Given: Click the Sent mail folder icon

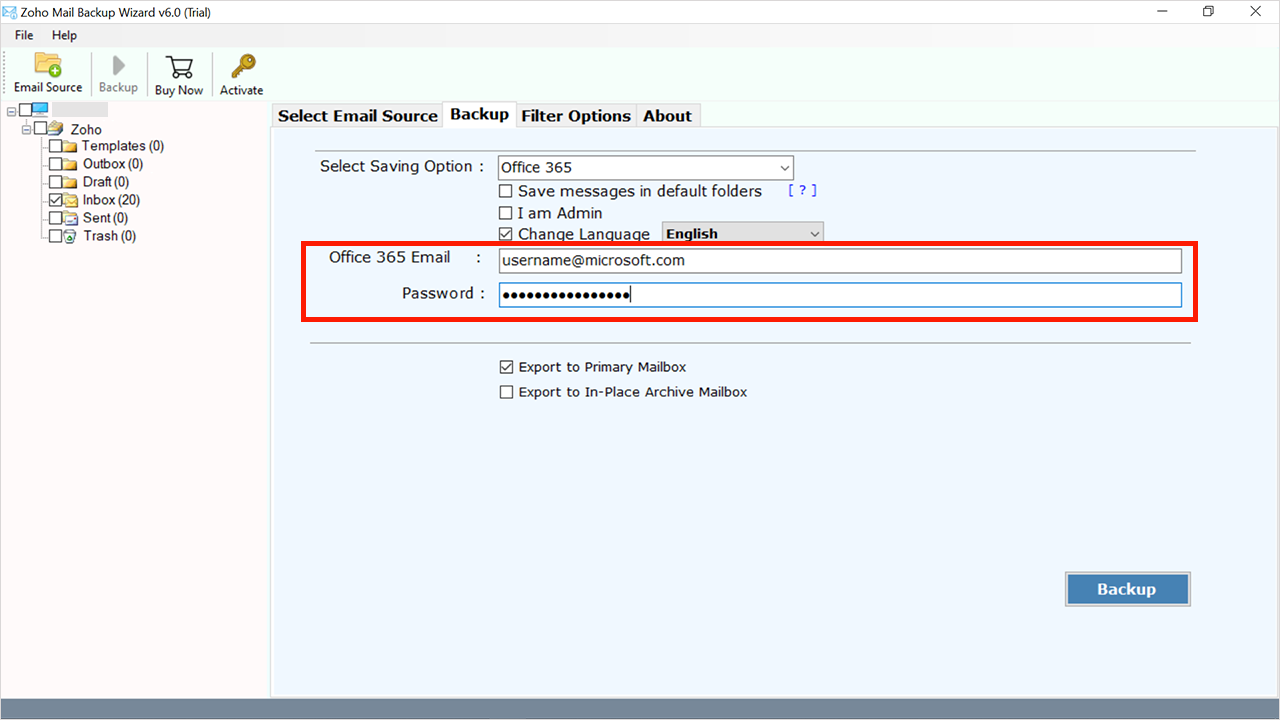Looking at the screenshot, I should [70, 218].
